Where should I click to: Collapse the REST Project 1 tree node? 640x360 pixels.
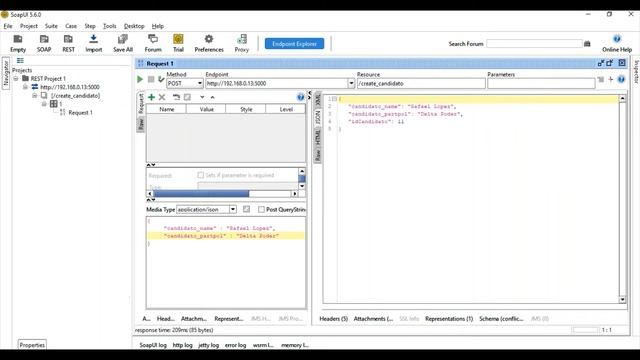[x=16, y=78]
